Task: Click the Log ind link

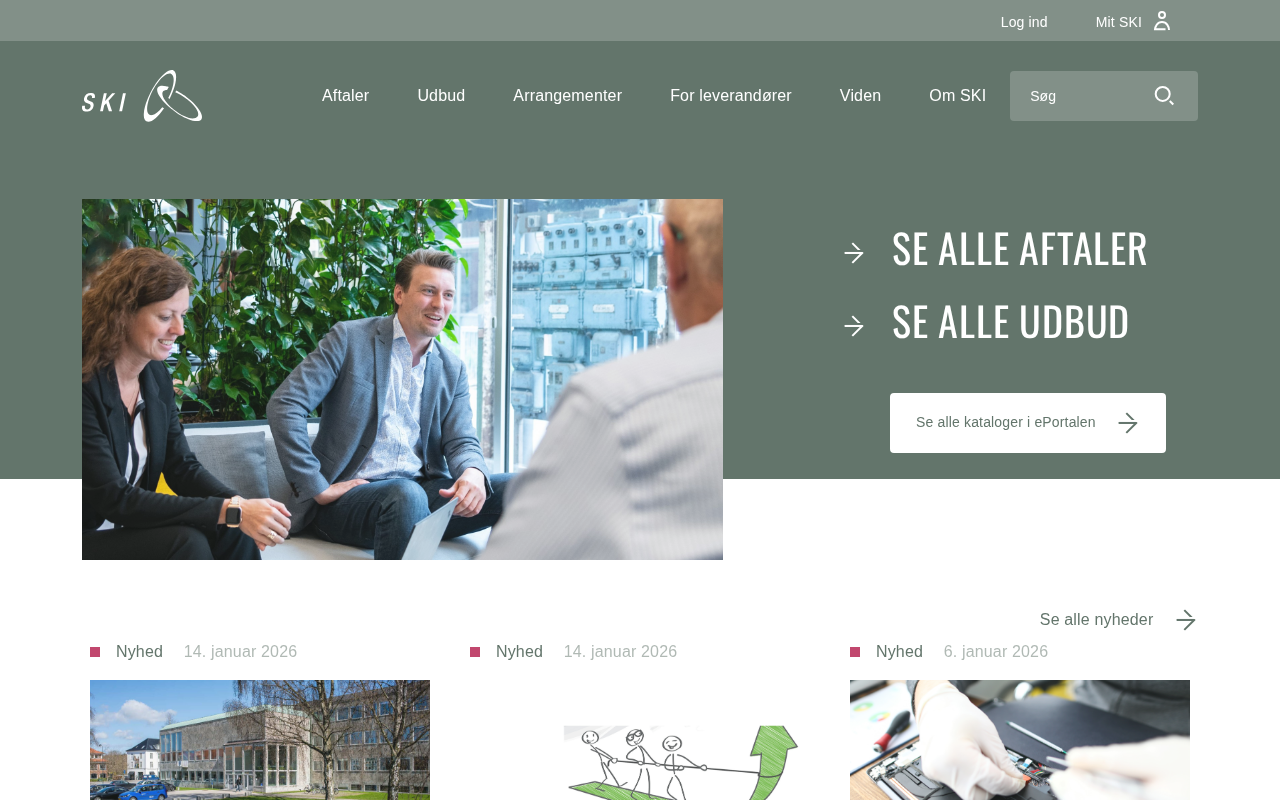Action: coord(1024,22)
